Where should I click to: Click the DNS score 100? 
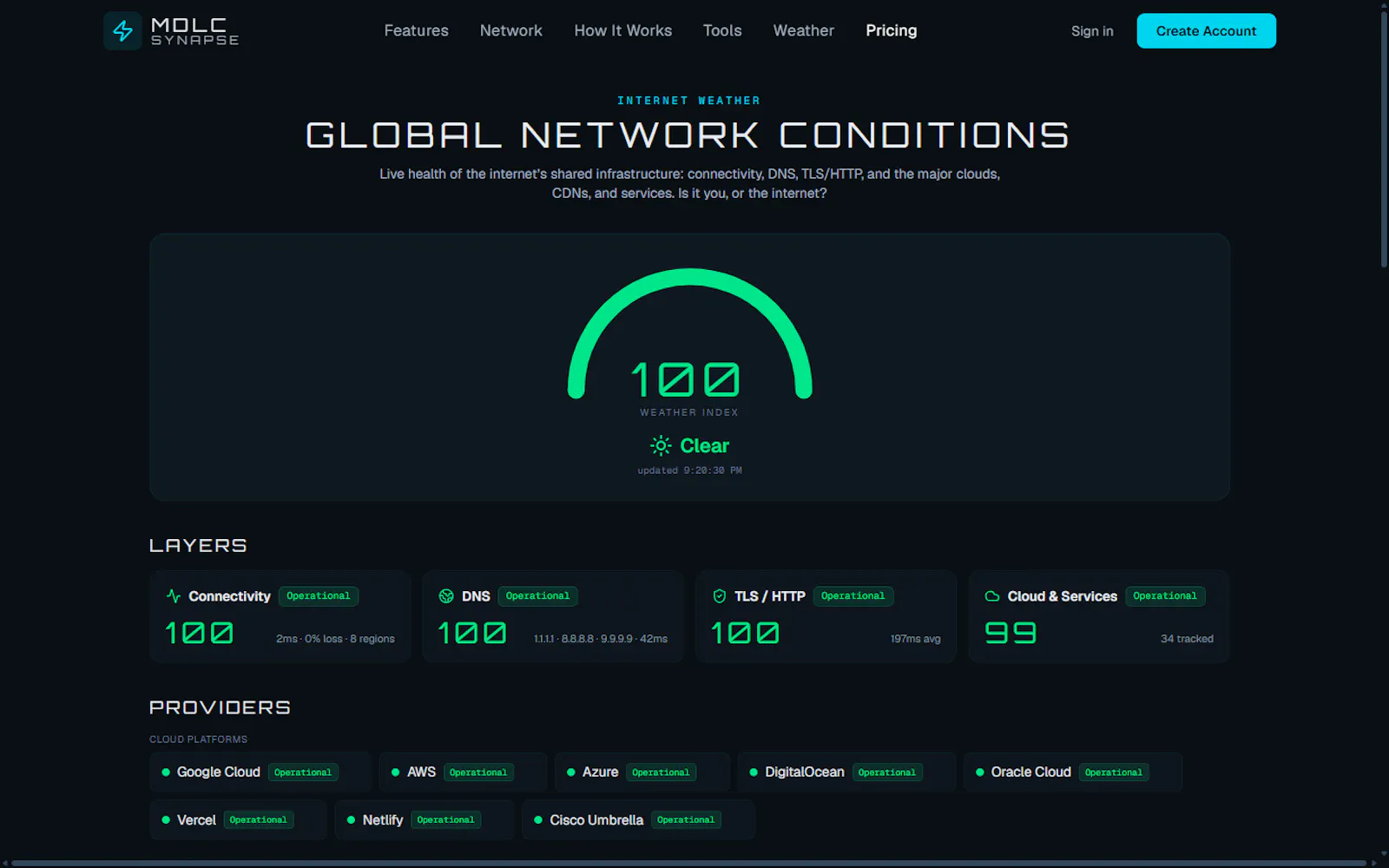tap(472, 633)
